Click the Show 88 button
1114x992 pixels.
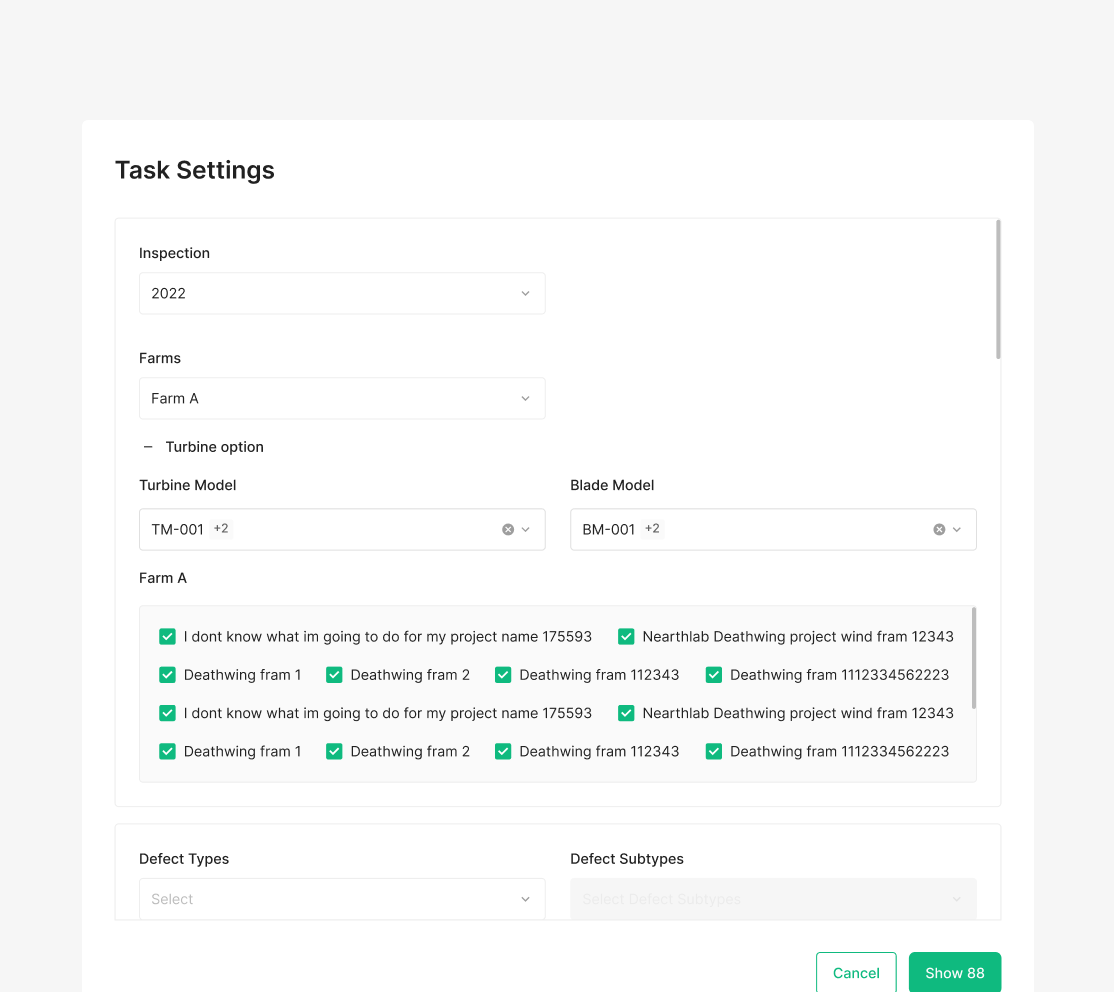click(x=954, y=972)
